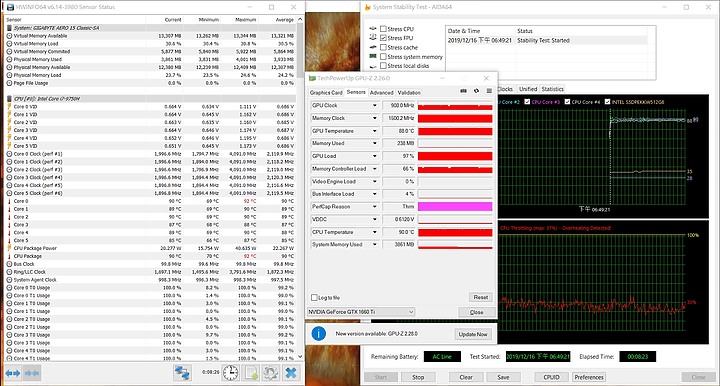Click icon beside Virtual Memory Available row

tap(9, 36)
